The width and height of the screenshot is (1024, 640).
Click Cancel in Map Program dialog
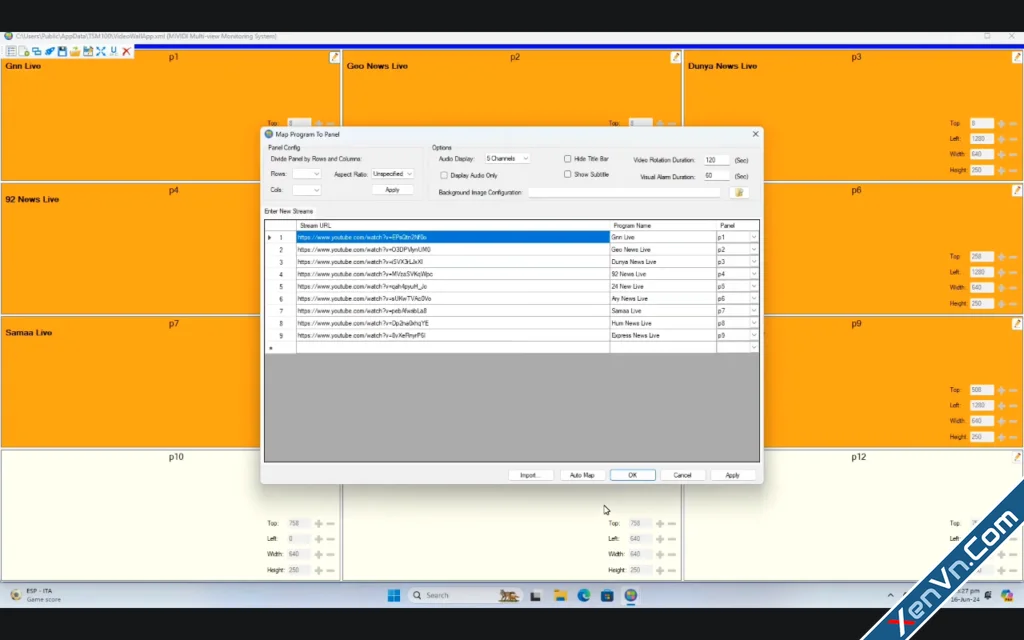tap(682, 475)
